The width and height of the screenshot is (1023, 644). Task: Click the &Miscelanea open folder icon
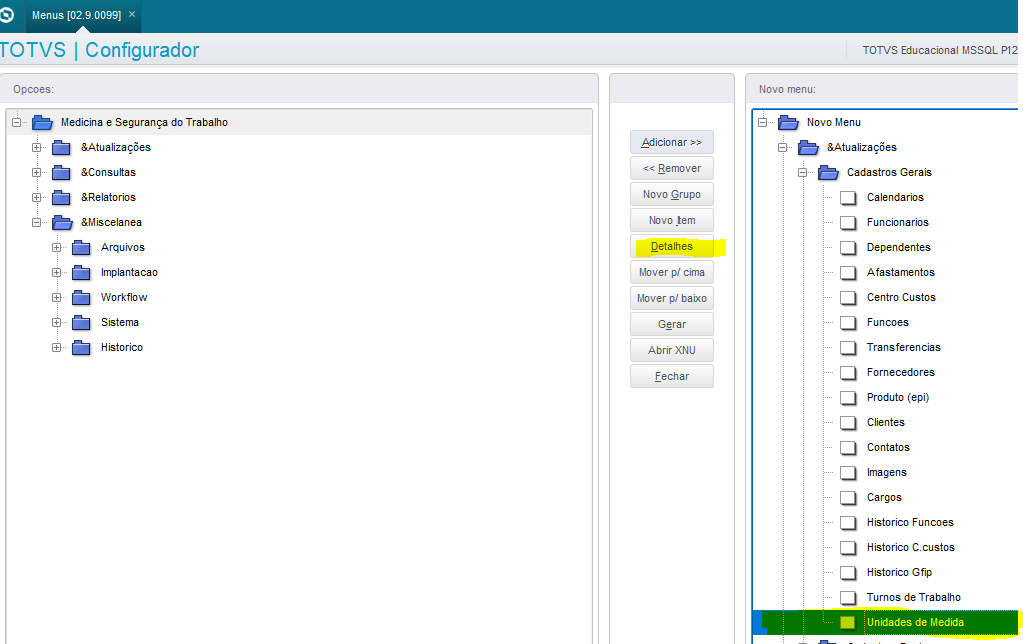62,222
